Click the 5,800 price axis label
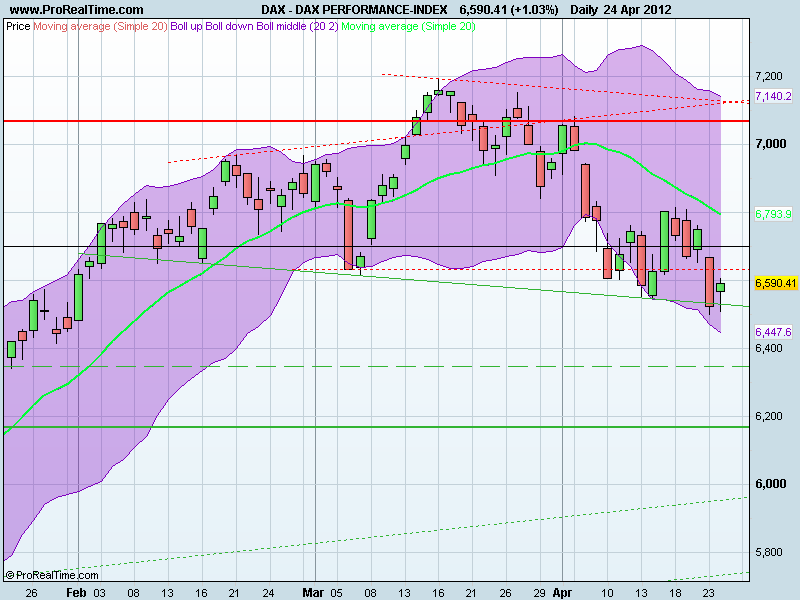This screenshot has width=800, height=600. point(768,552)
